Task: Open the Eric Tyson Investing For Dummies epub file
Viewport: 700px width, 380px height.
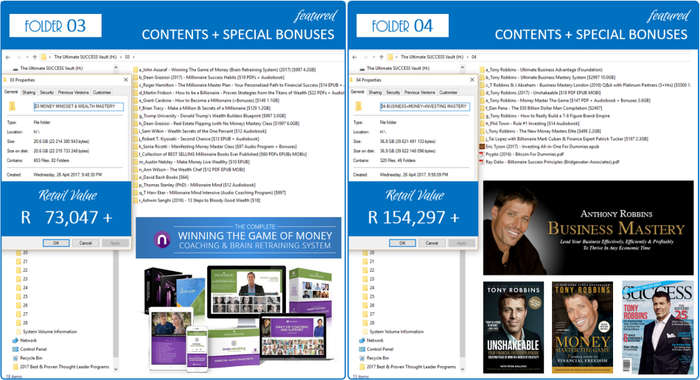Action: pyautogui.click(x=539, y=146)
